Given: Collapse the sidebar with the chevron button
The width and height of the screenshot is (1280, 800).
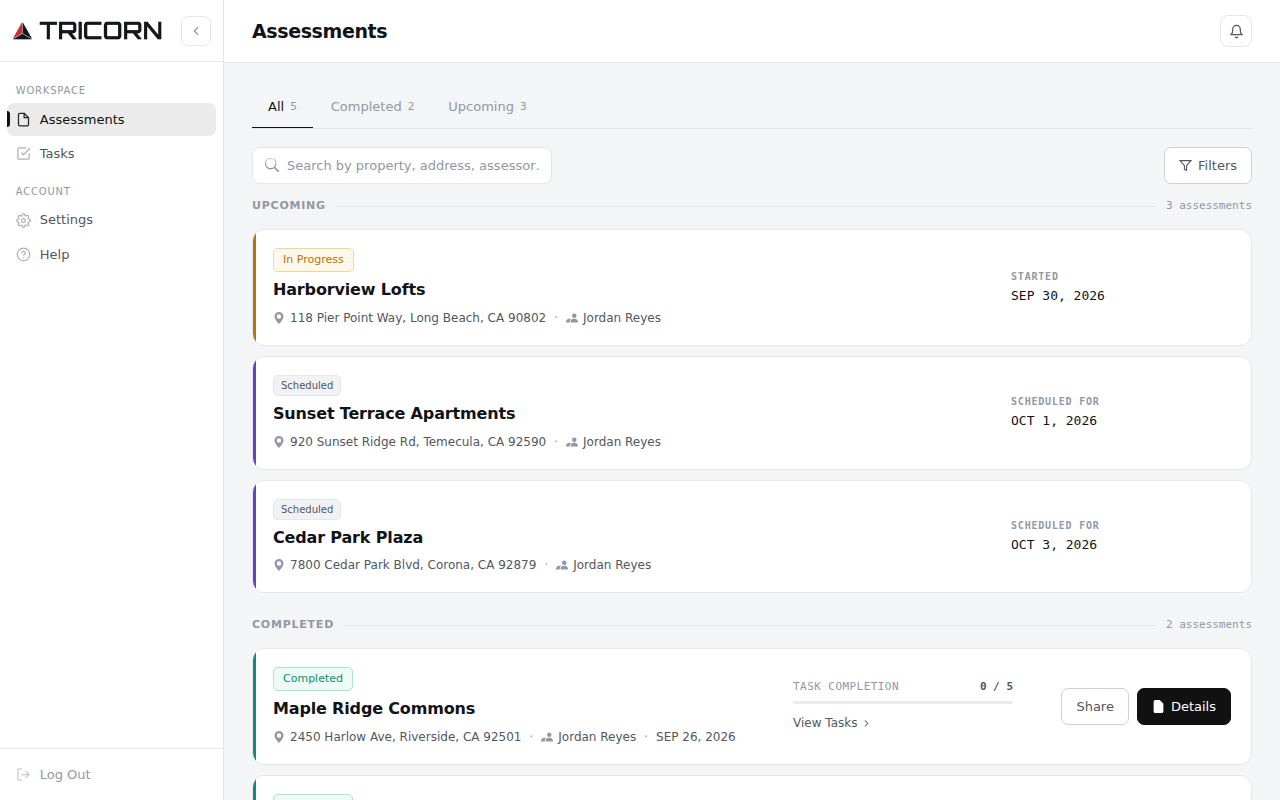Looking at the screenshot, I should (x=196, y=31).
